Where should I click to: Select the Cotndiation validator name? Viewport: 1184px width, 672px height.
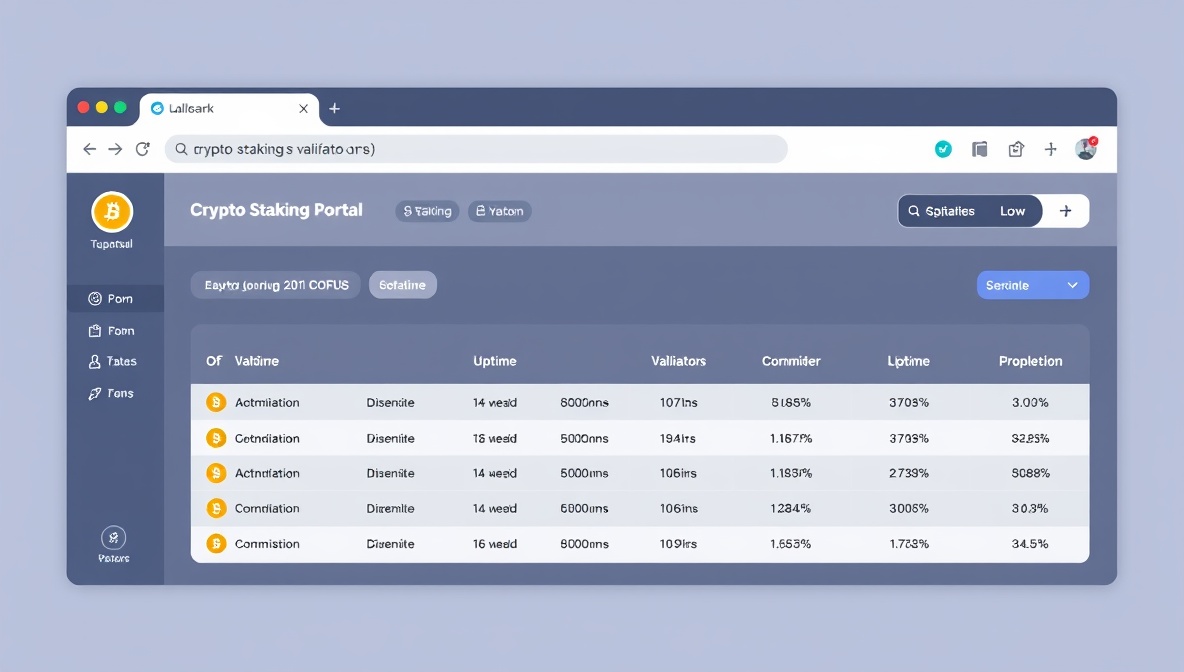pyautogui.click(x=267, y=438)
